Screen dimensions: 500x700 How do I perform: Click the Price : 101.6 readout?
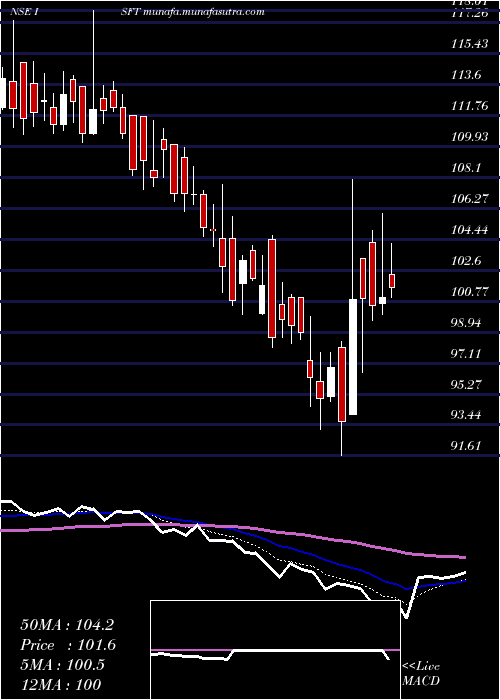68,645
